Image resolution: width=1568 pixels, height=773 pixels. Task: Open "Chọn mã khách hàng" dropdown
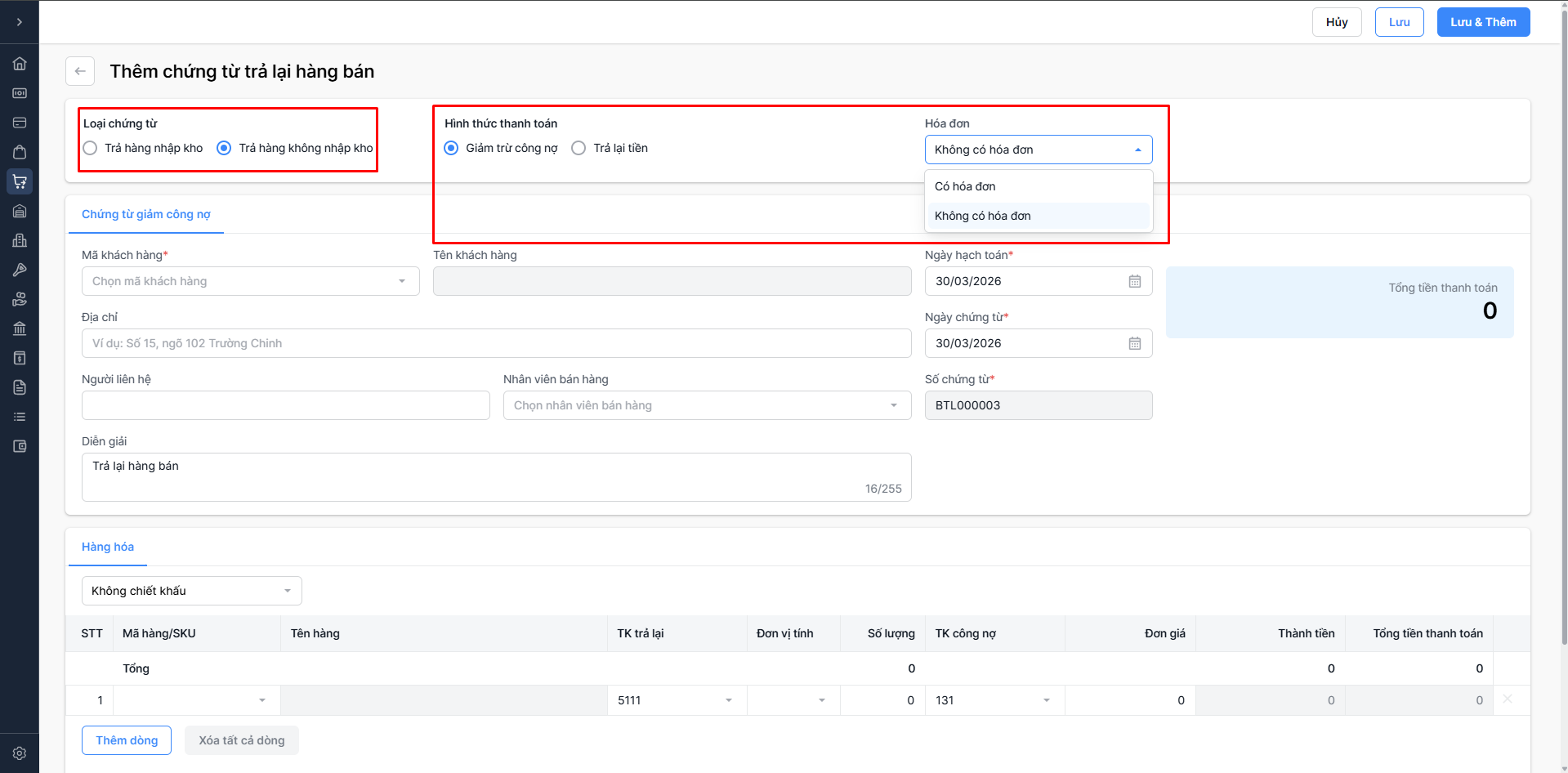pos(250,281)
